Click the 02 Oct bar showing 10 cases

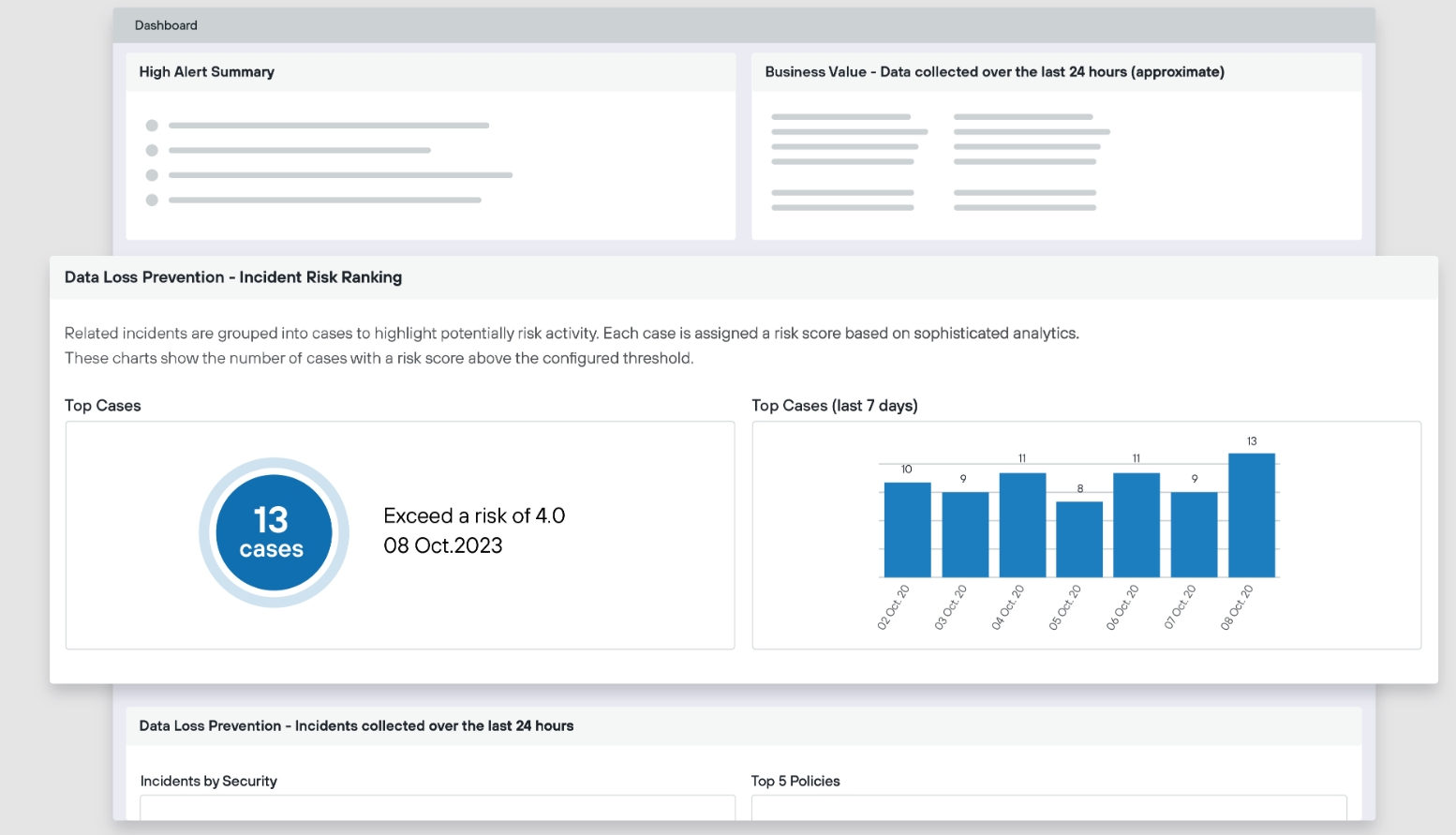pos(907,529)
